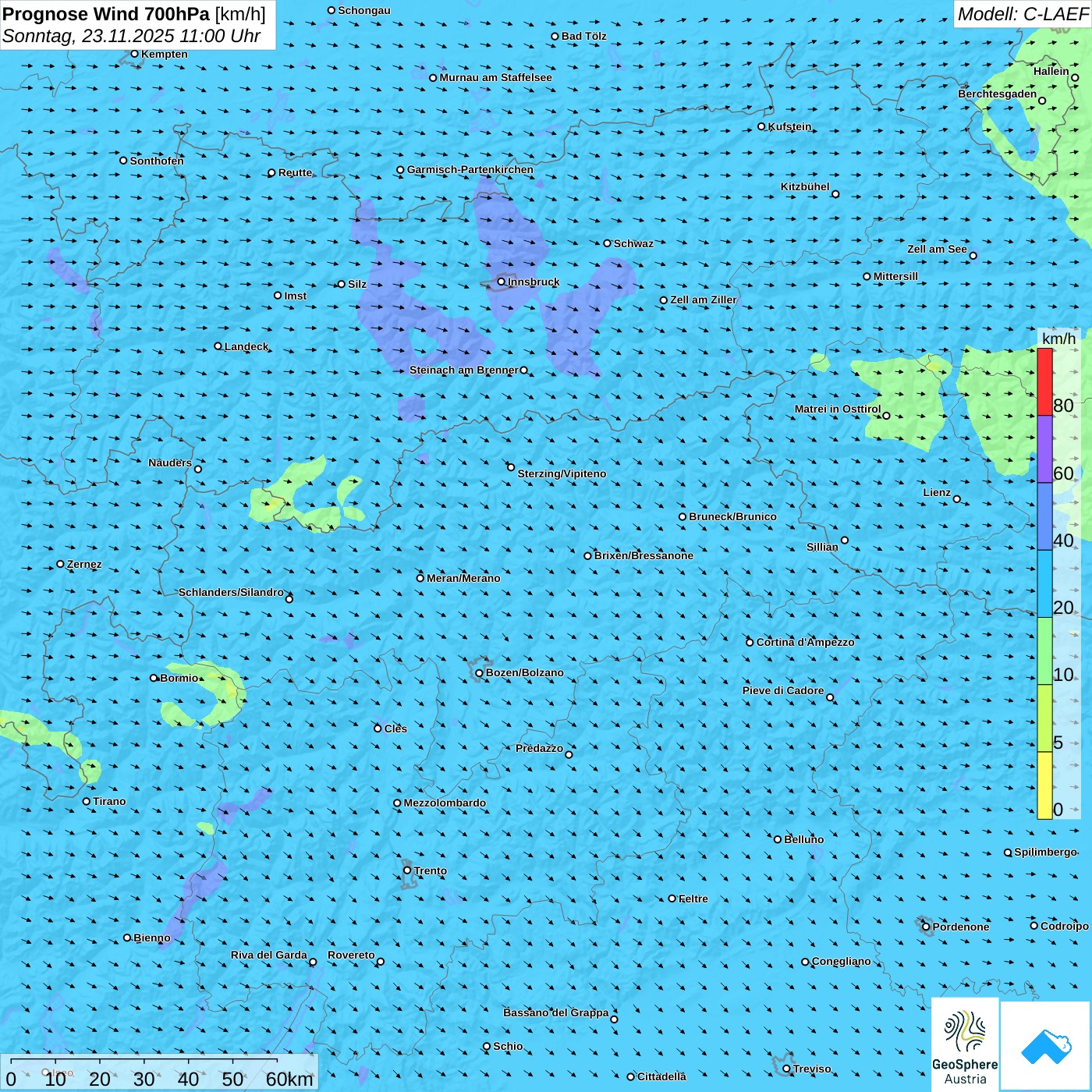The image size is (1092, 1092).
Task: Click the Kitzbühel label
Action: pos(805,186)
